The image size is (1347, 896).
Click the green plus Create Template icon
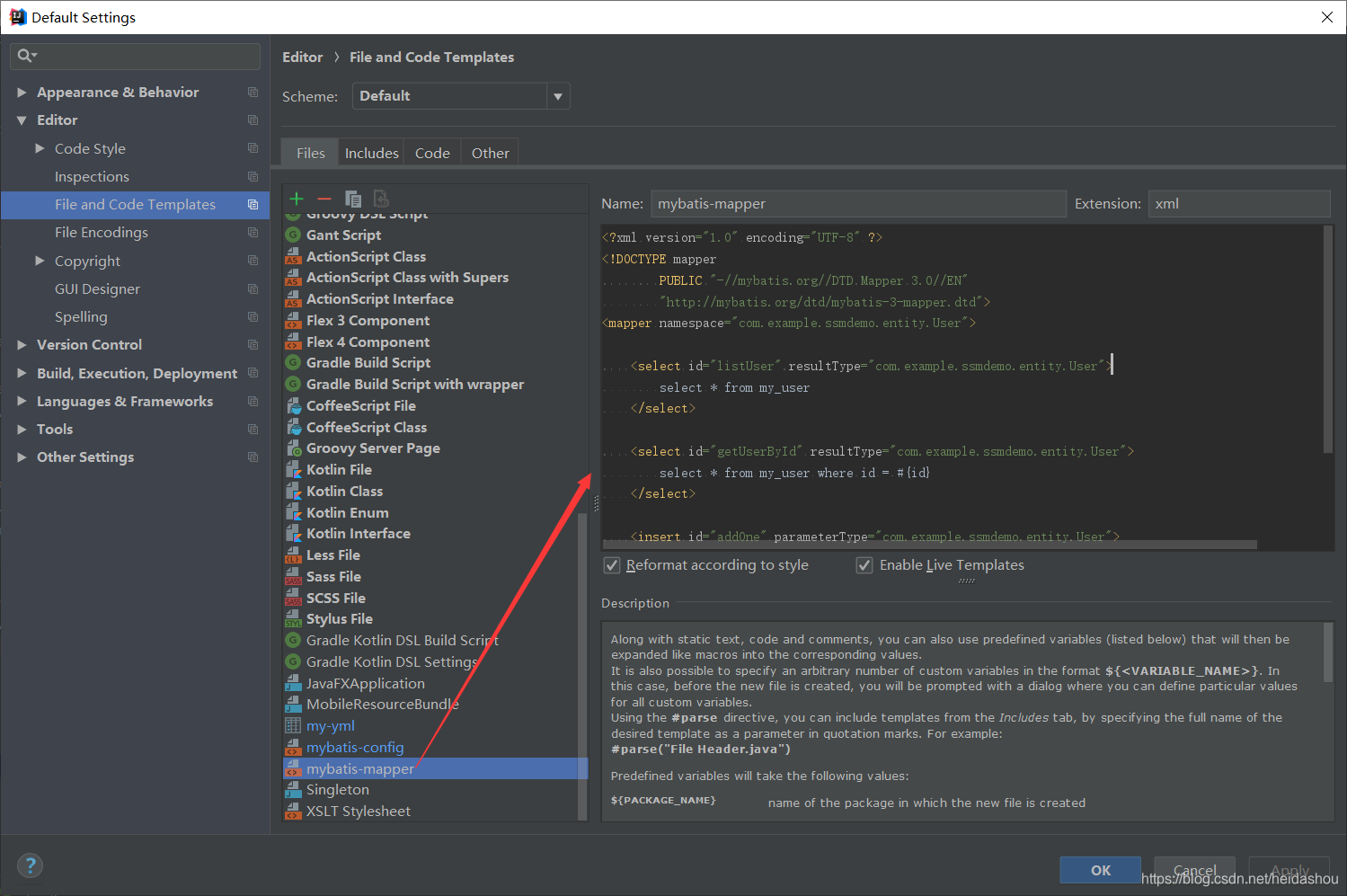297,199
